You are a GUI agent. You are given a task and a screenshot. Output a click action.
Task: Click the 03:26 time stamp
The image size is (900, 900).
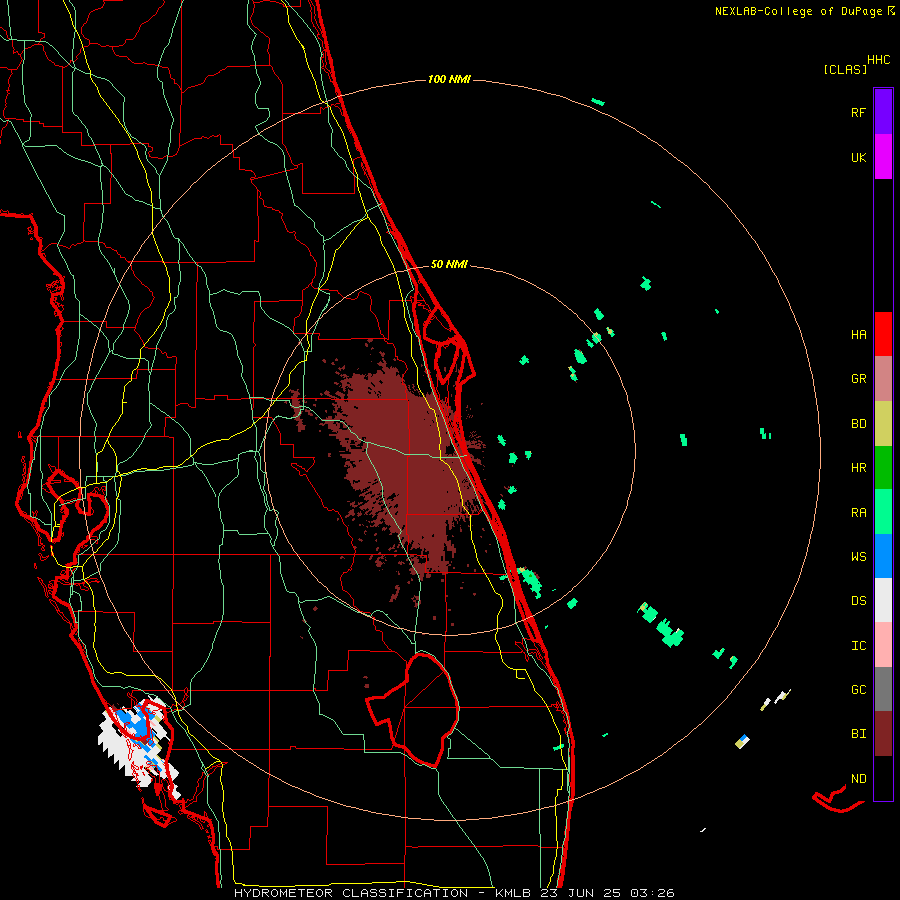pyautogui.click(x=651, y=893)
